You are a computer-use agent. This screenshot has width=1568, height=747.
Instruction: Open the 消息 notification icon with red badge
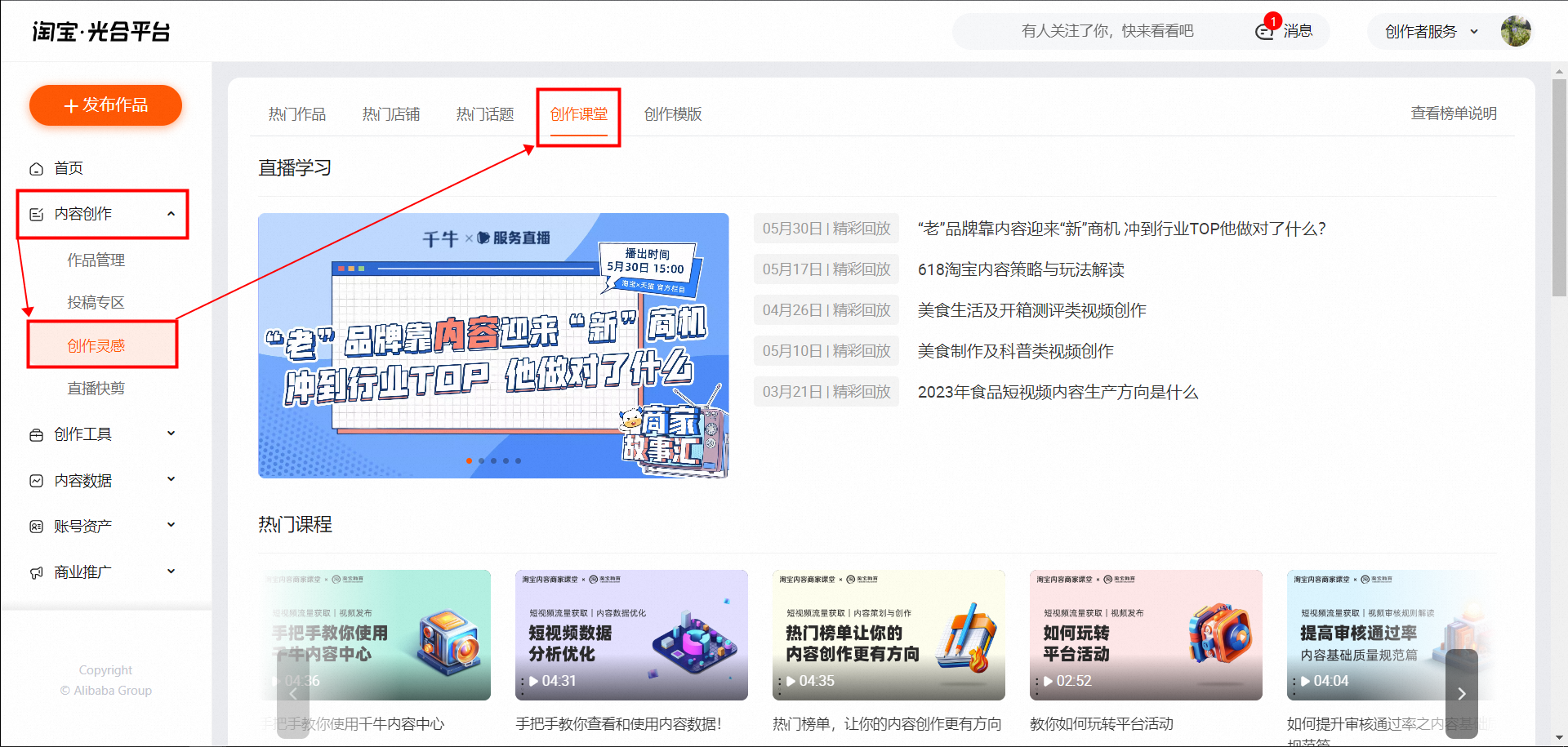click(1263, 31)
